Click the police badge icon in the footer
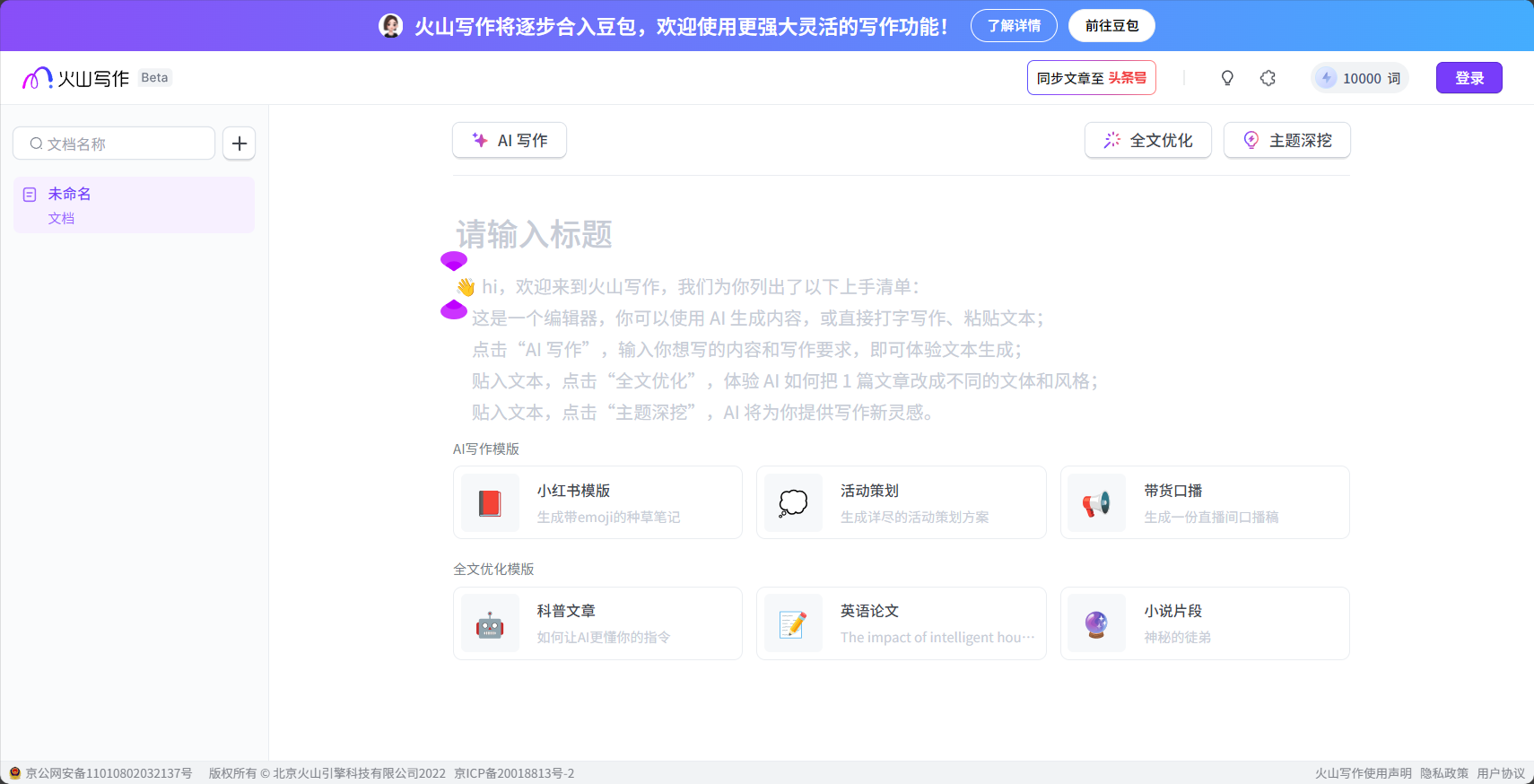 point(15,773)
